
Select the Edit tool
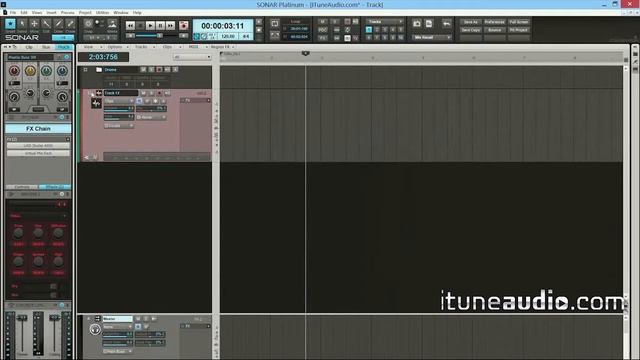click(46, 24)
